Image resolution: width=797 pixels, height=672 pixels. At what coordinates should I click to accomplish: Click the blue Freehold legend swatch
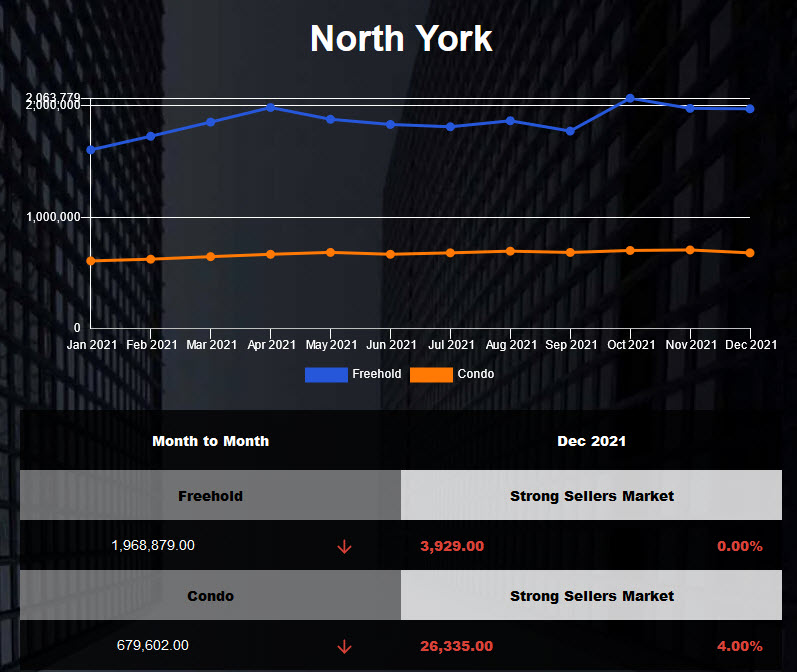[326, 374]
